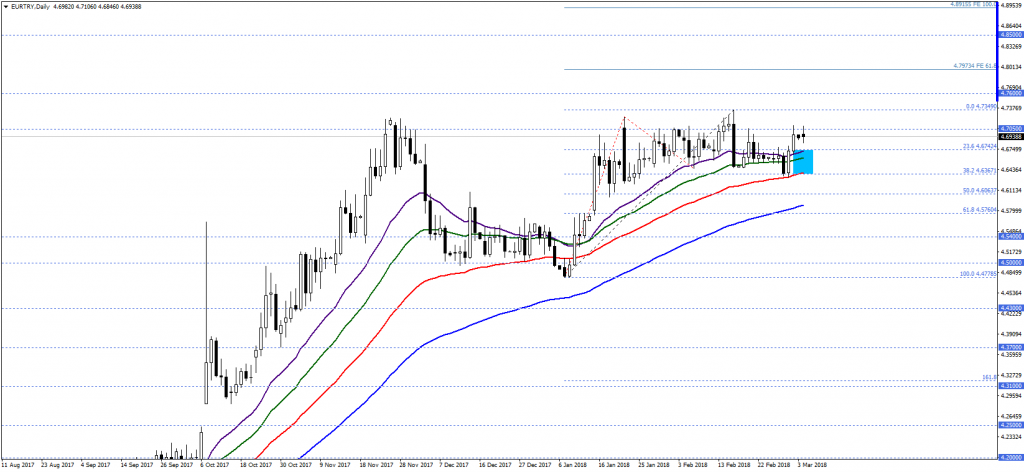Select the 4.85000 horizontal level price tag
1024x472 pixels.
[1010, 35]
